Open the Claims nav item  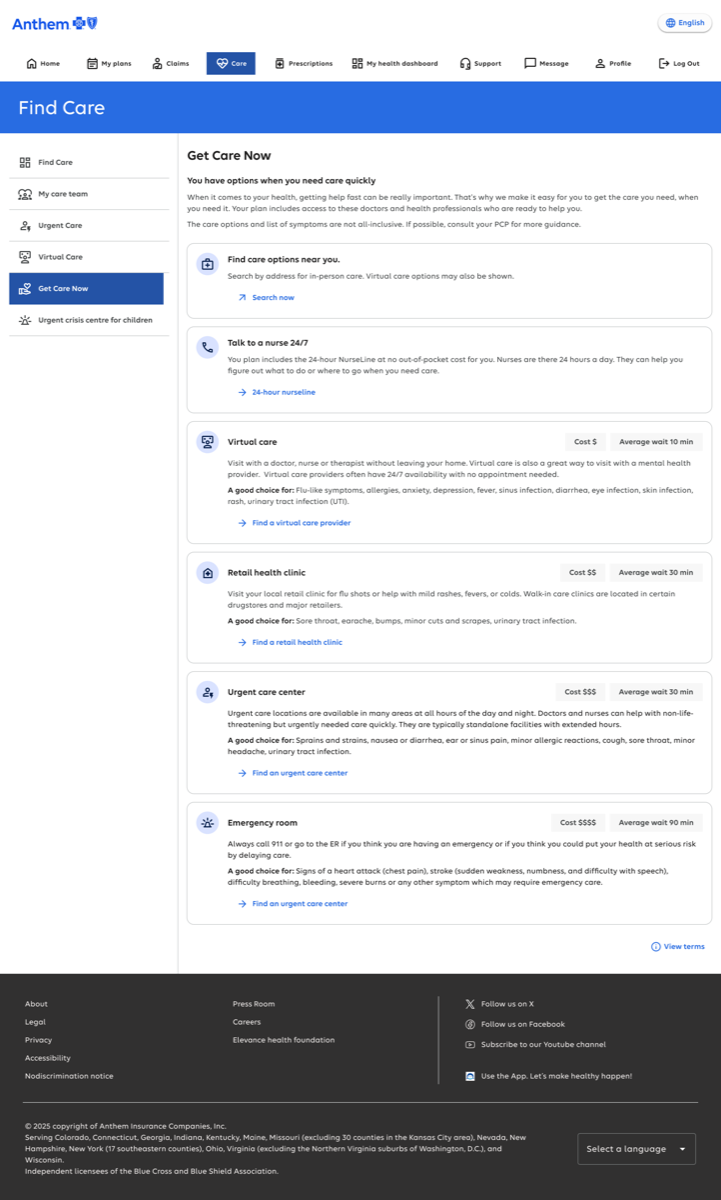[x=170, y=63]
